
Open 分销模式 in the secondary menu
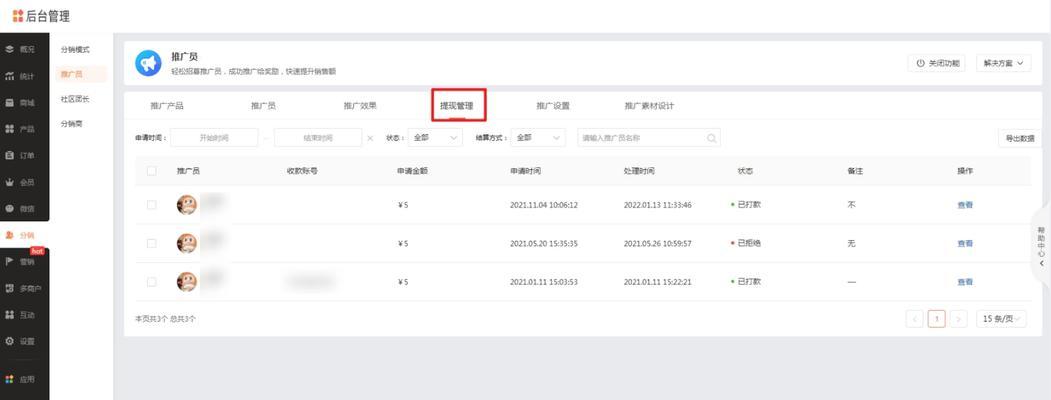(75, 50)
